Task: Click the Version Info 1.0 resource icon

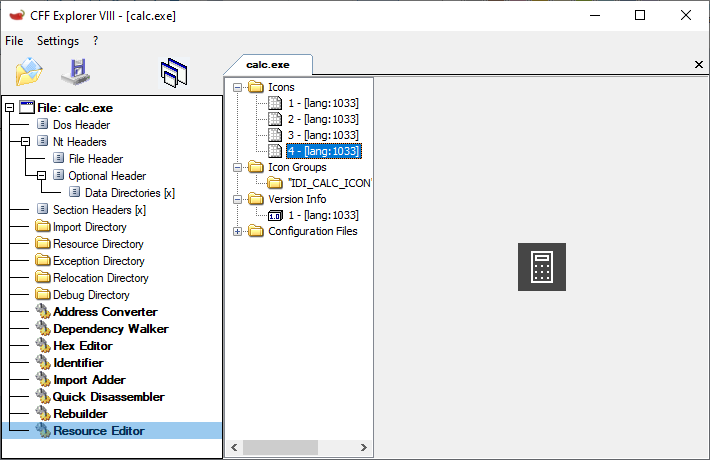Action: tap(275, 215)
